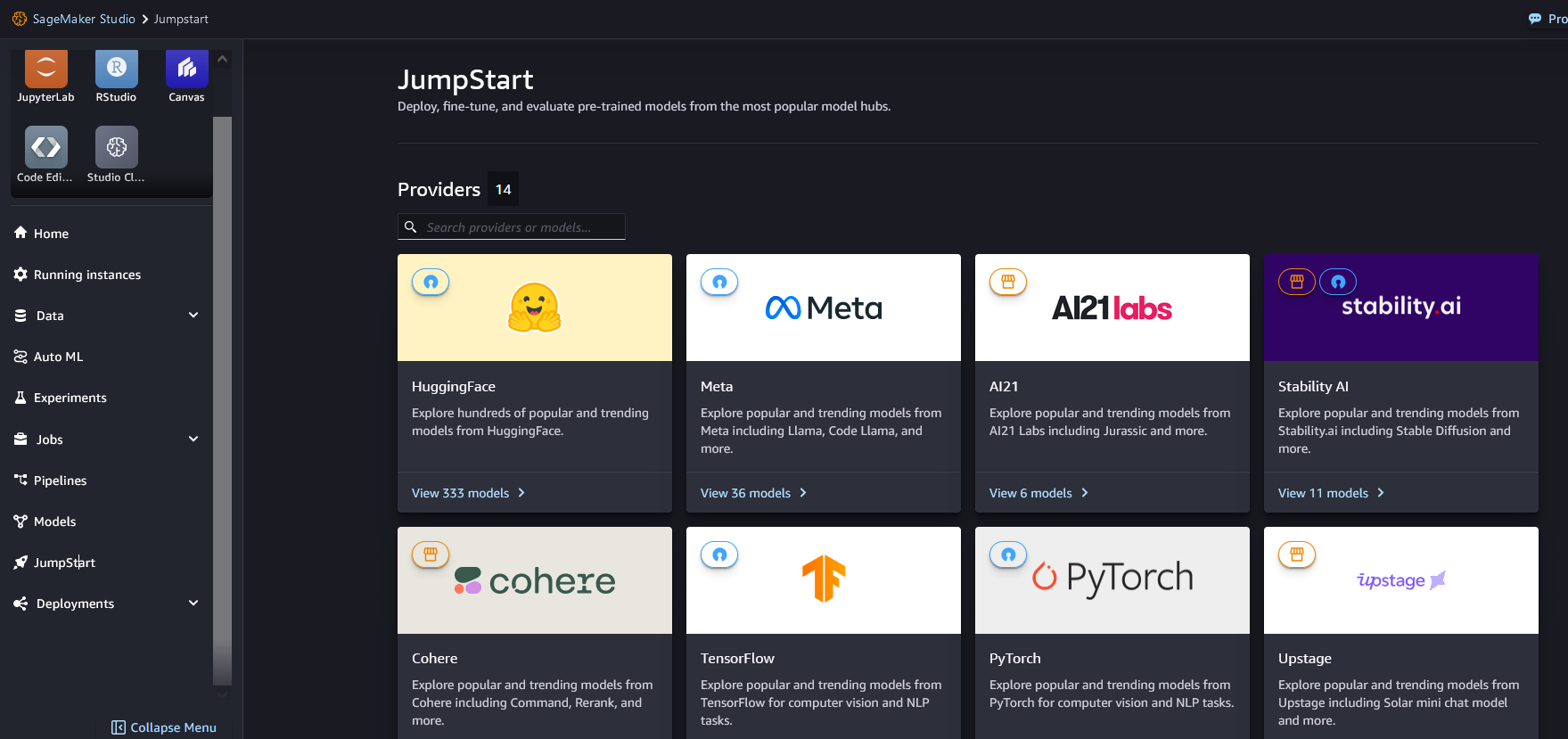Select the Meta logo thumbnail

(824, 308)
